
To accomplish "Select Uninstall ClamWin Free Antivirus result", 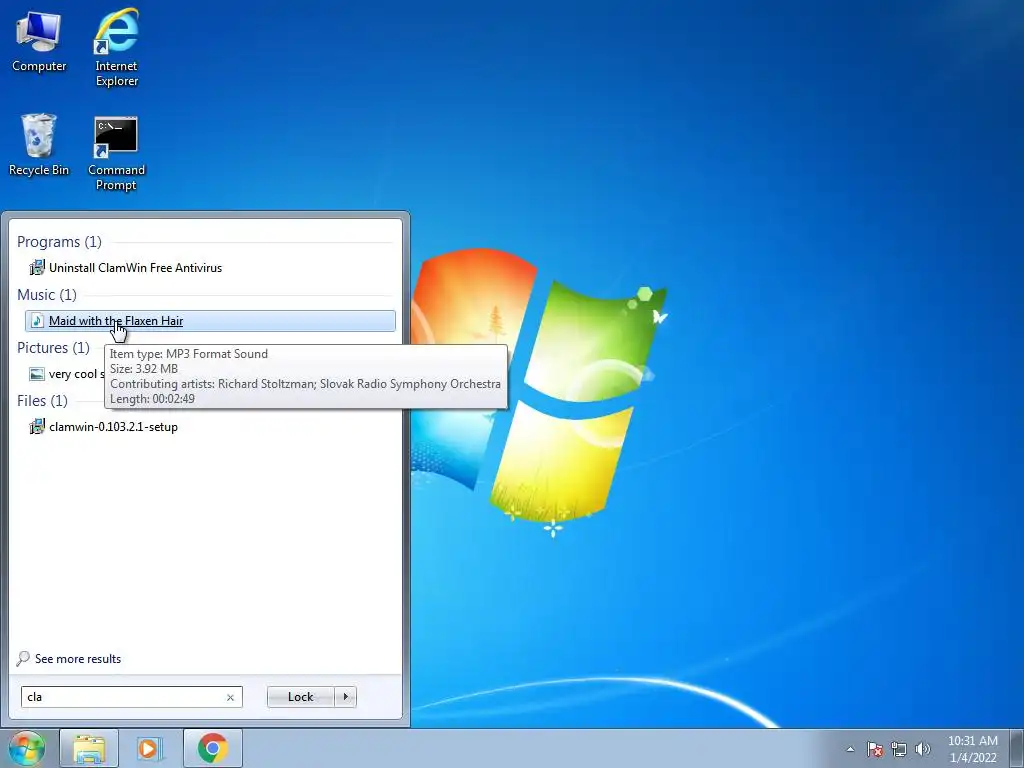I will tap(210, 268).
